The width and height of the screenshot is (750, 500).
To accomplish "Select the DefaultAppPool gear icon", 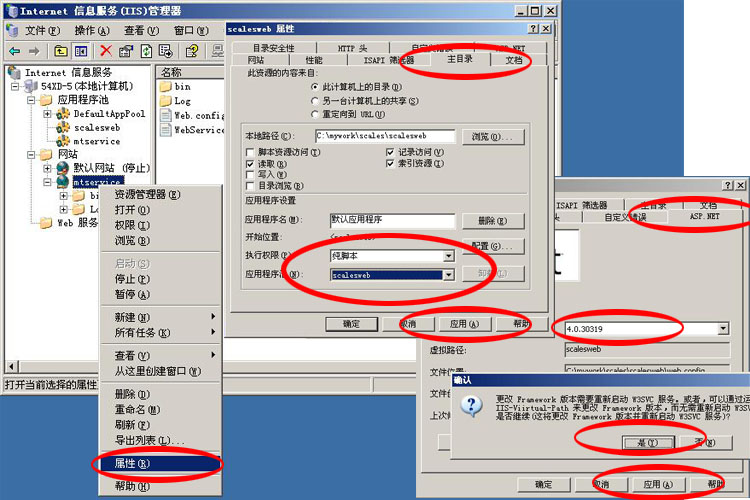I will pyautogui.click(x=63, y=114).
